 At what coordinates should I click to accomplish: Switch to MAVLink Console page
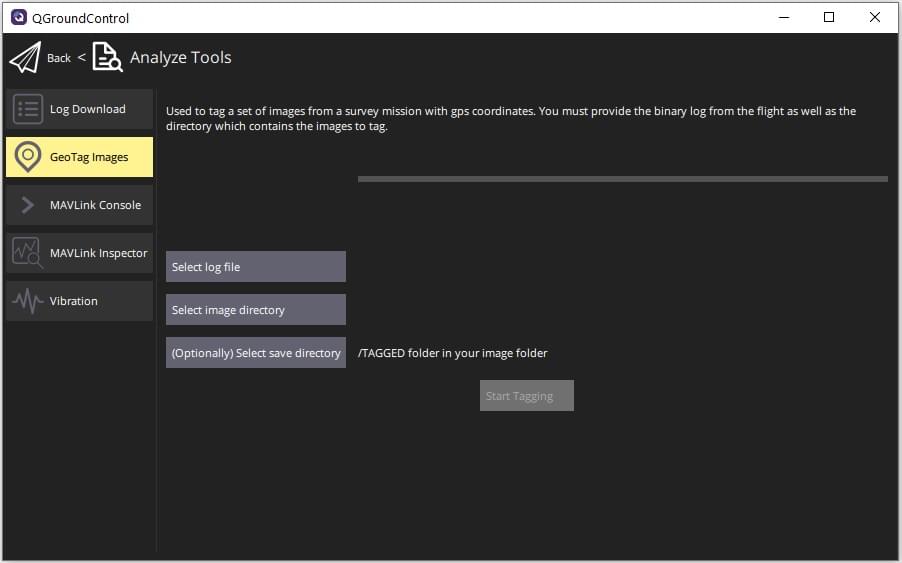coord(95,205)
